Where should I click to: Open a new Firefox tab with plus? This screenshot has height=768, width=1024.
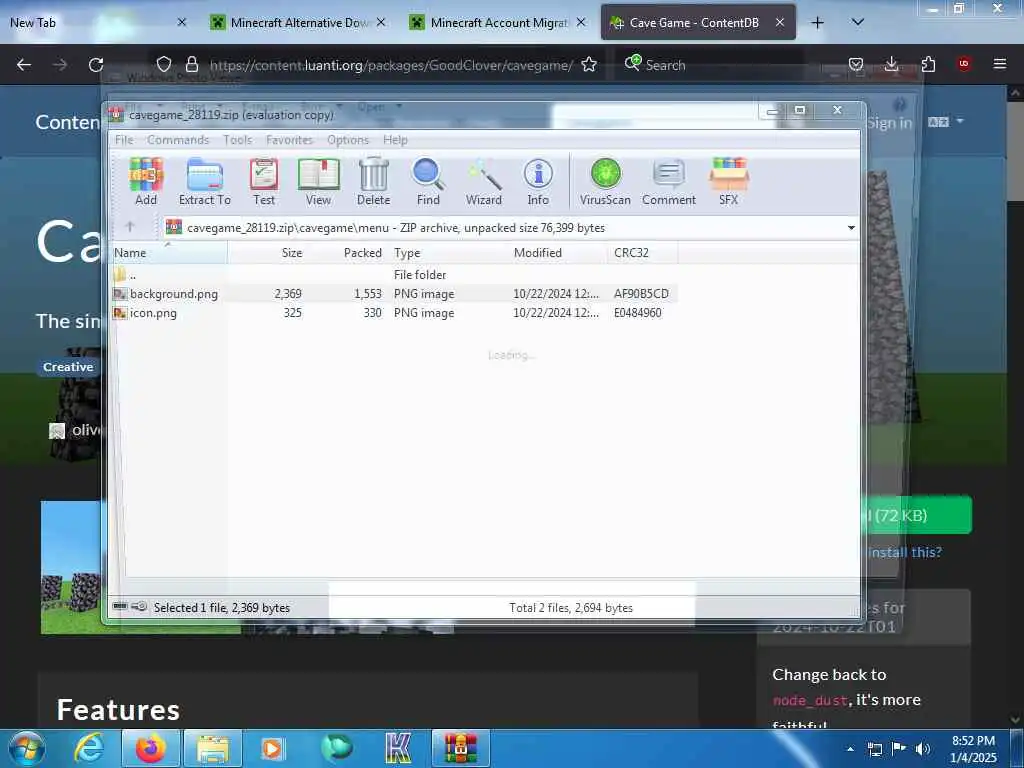tap(817, 23)
